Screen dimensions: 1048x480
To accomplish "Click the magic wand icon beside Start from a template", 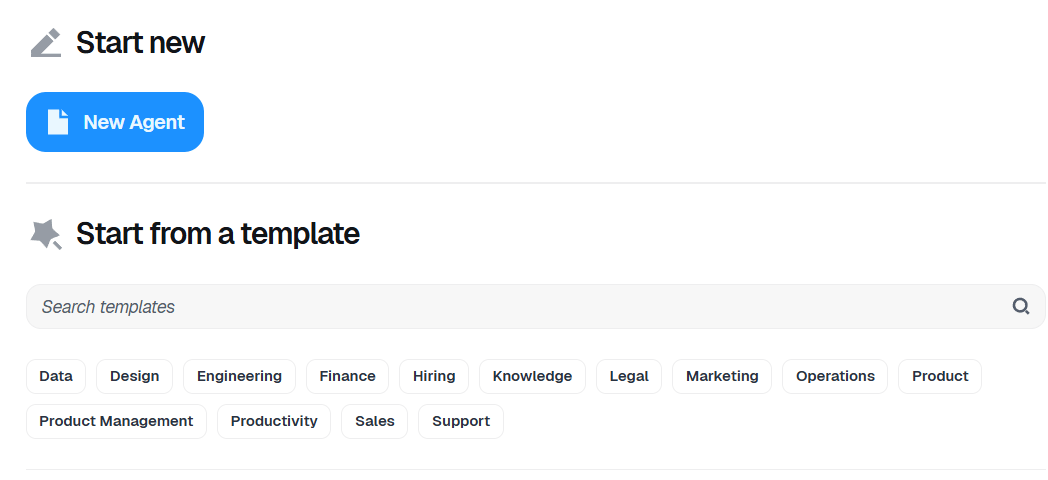I will 46,234.
